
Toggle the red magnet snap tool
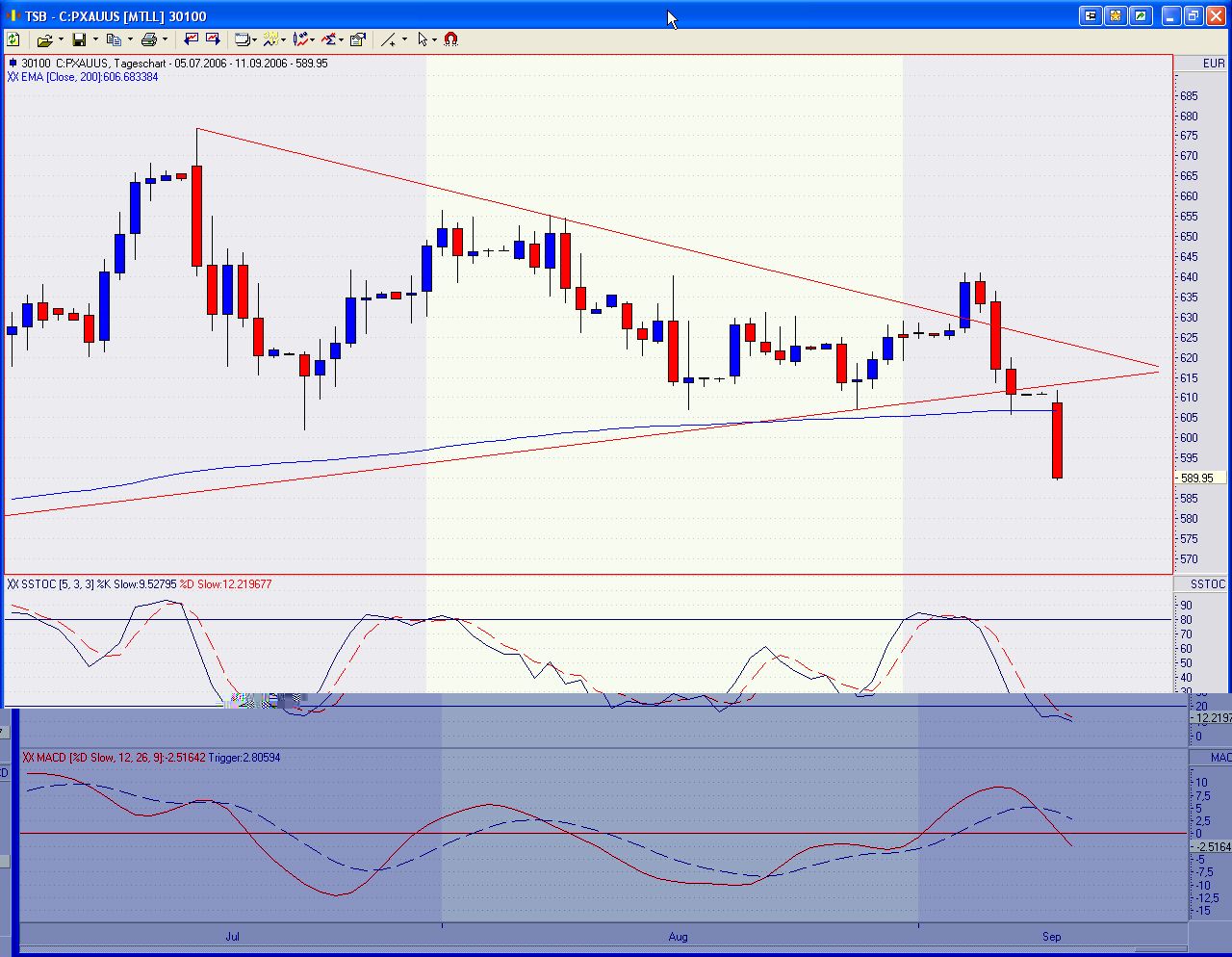click(450, 39)
